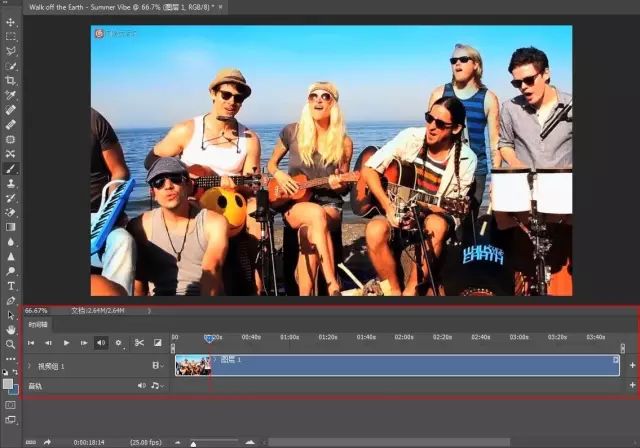
Task: Step to next frame
Action: click(84, 343)
